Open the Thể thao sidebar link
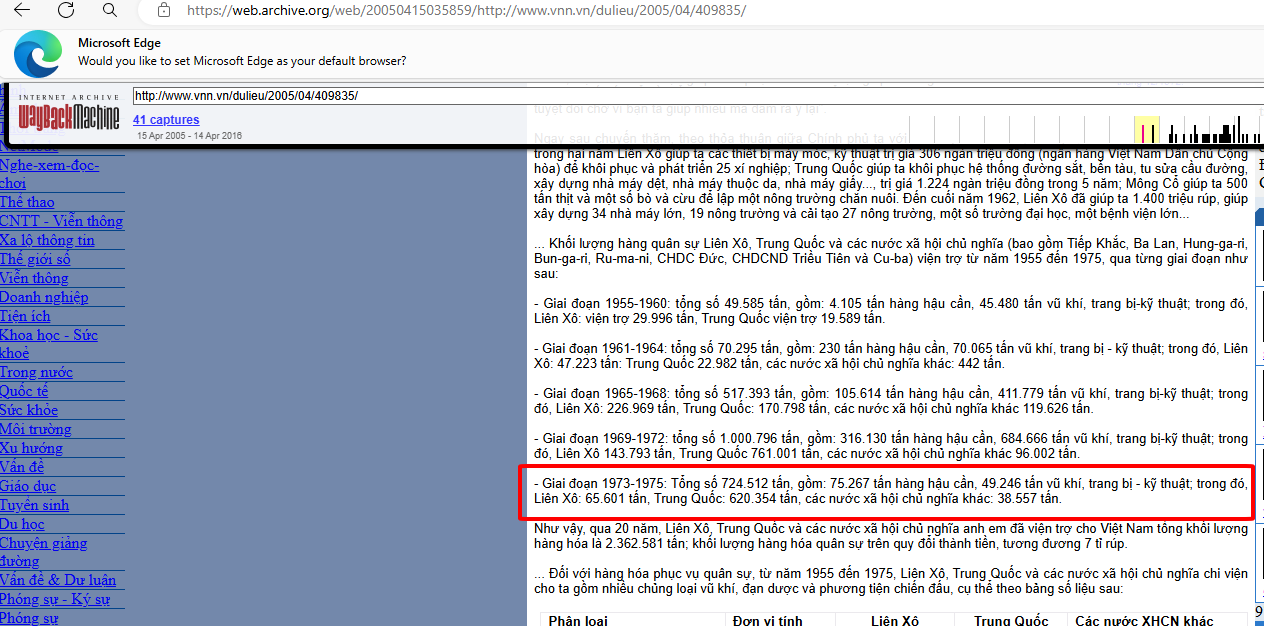The height and width of the screenshot is (626, 1264). tap(27, 202)
